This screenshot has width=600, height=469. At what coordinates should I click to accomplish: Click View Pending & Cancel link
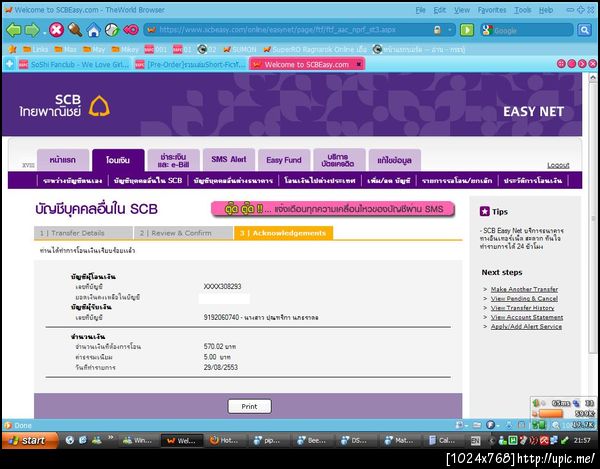(x=524, y=298)
